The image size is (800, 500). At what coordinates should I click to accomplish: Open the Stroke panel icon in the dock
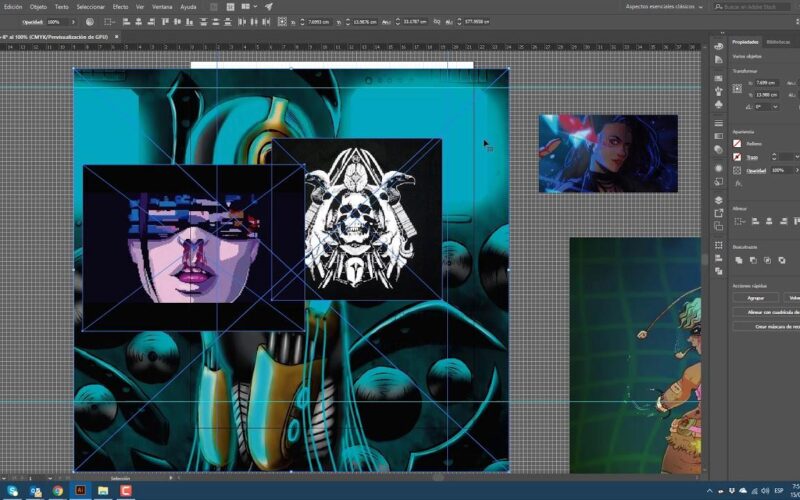click(x=719, y=123)
